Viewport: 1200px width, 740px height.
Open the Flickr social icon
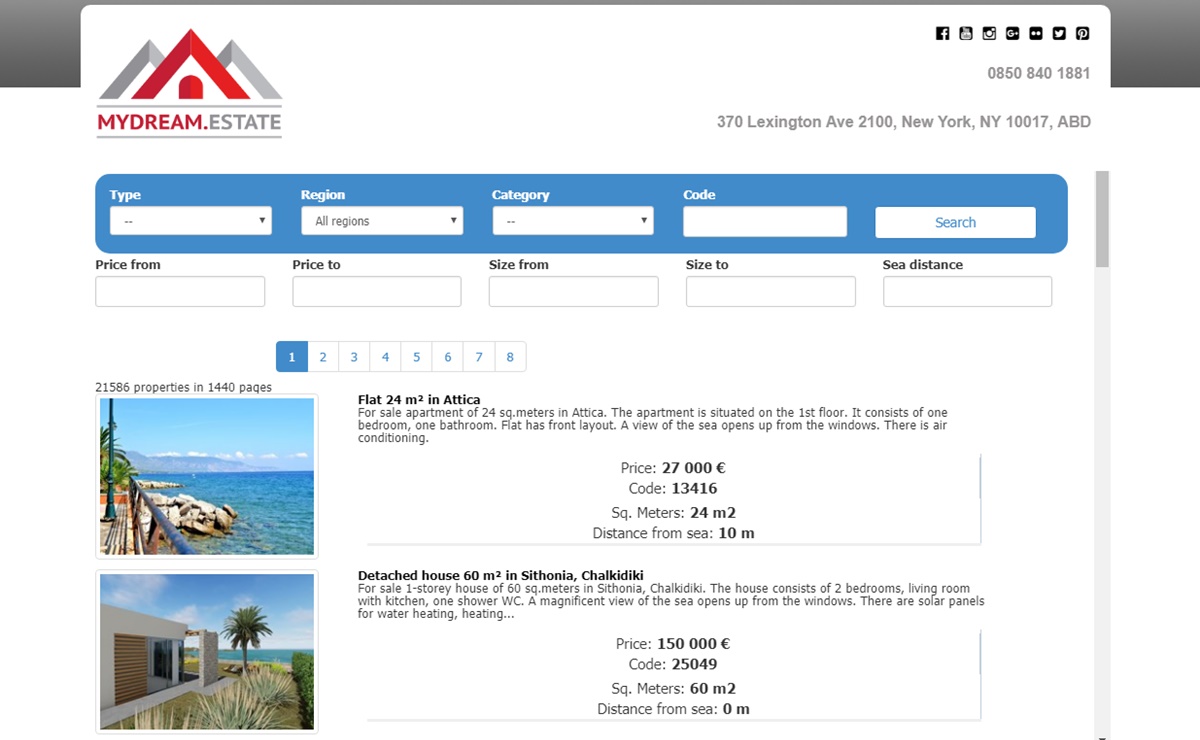click(1035, 33)
